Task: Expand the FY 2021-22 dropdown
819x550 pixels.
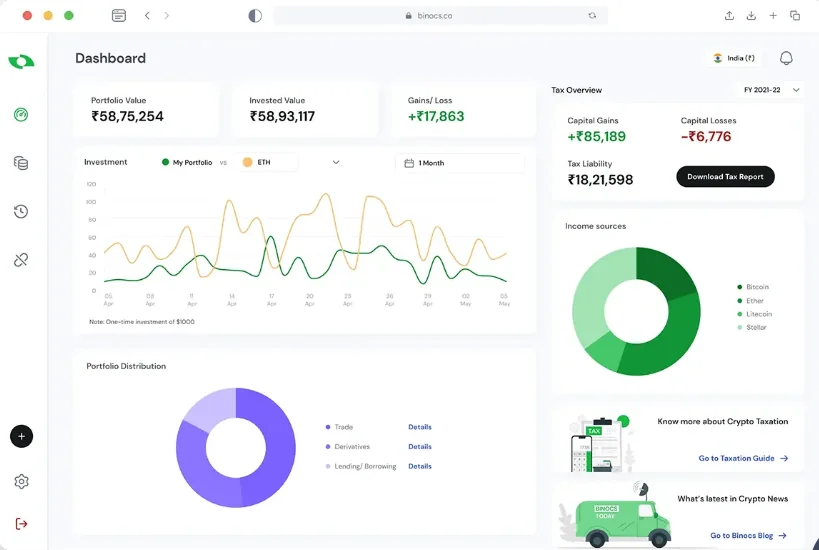Action: pyautogui.click(x=771, y=90)
